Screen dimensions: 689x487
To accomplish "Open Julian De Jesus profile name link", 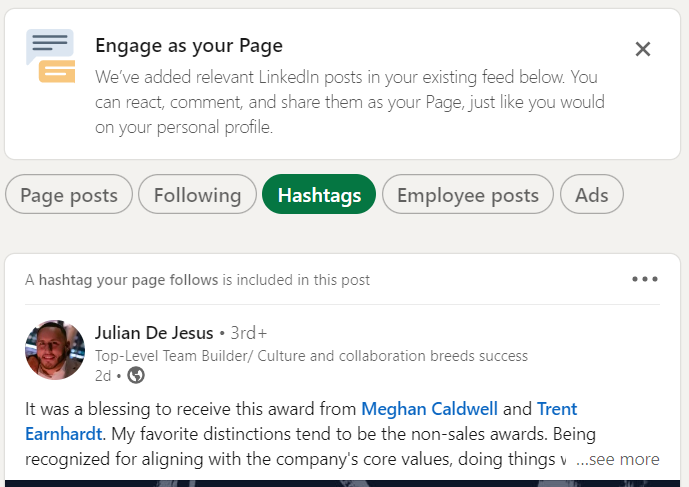I will click(154, 333).
